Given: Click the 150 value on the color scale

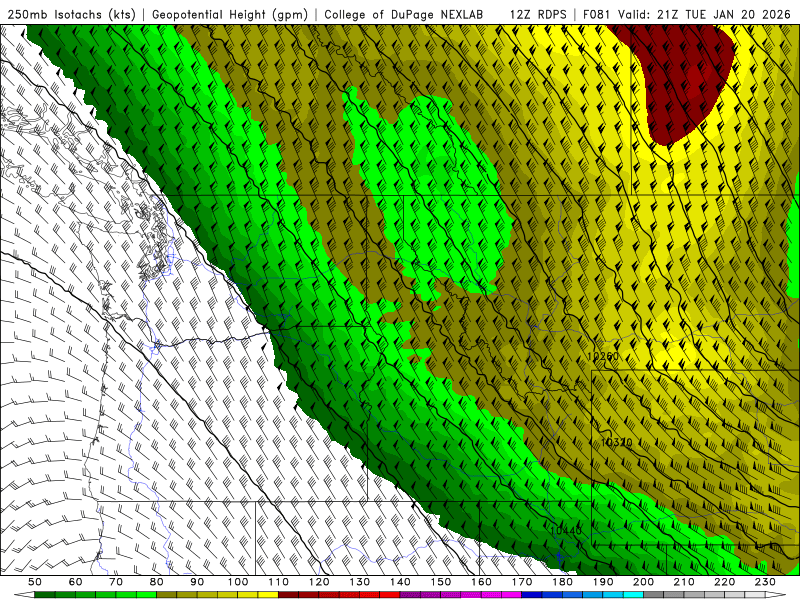Looking at the screenshot, I should 441,582.
